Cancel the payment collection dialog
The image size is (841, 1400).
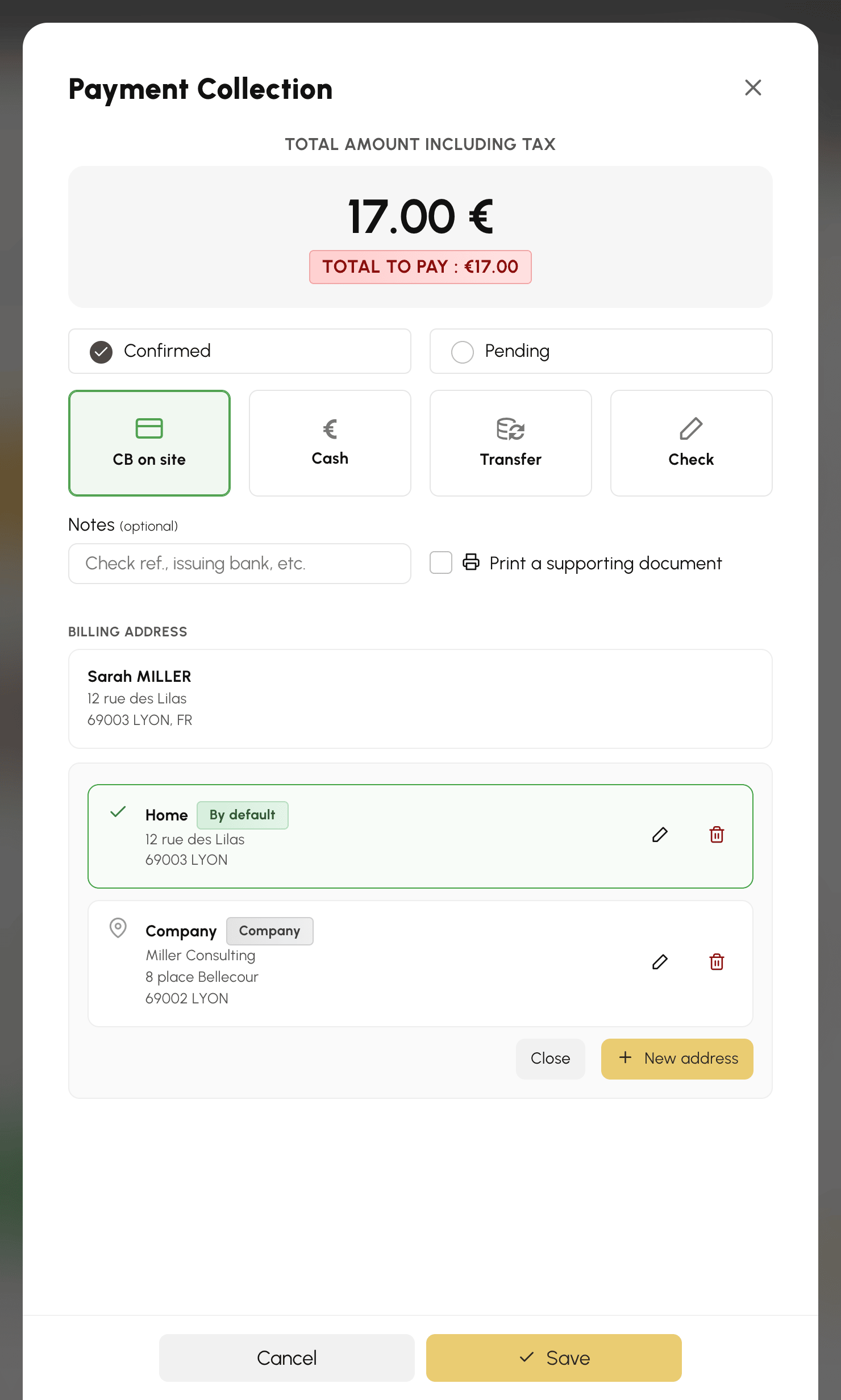point(287,1358)
